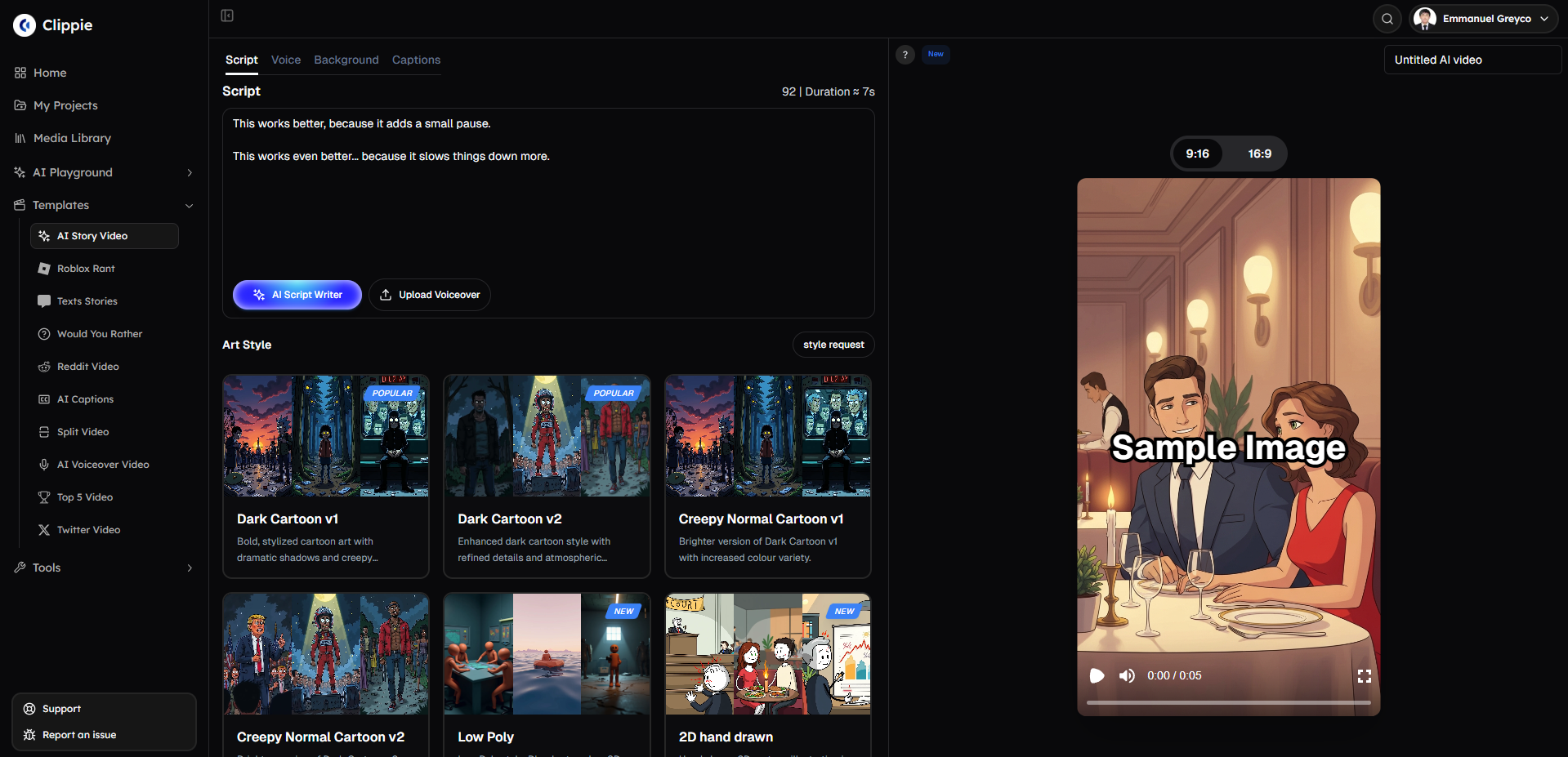The width and height of the screenshot is (1568, 757).
Task: Open the Emmanuel Greyco account dropdown
Action: (1485, 19)
